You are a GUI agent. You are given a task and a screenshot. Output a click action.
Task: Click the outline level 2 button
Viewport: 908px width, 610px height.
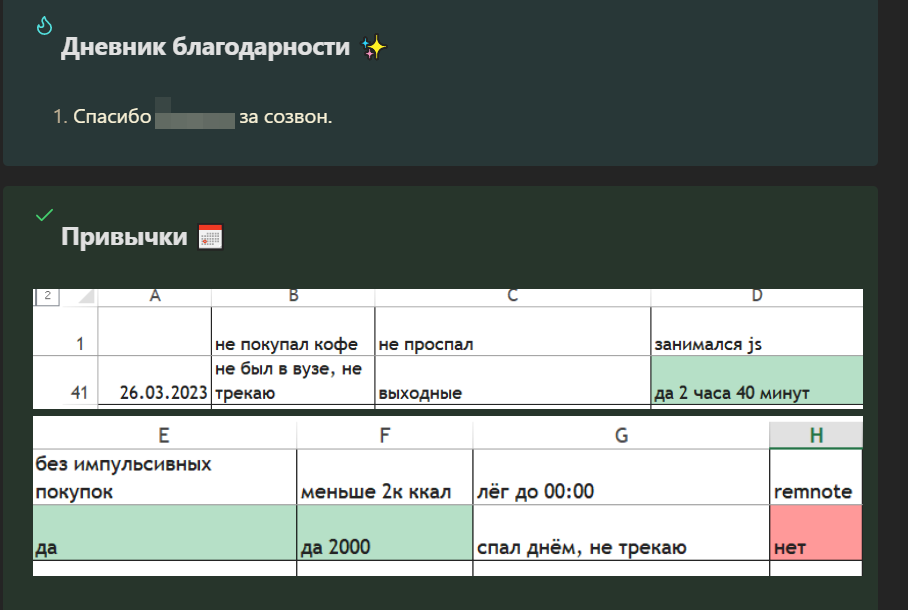pyautogui.click(x=47, y=296)
